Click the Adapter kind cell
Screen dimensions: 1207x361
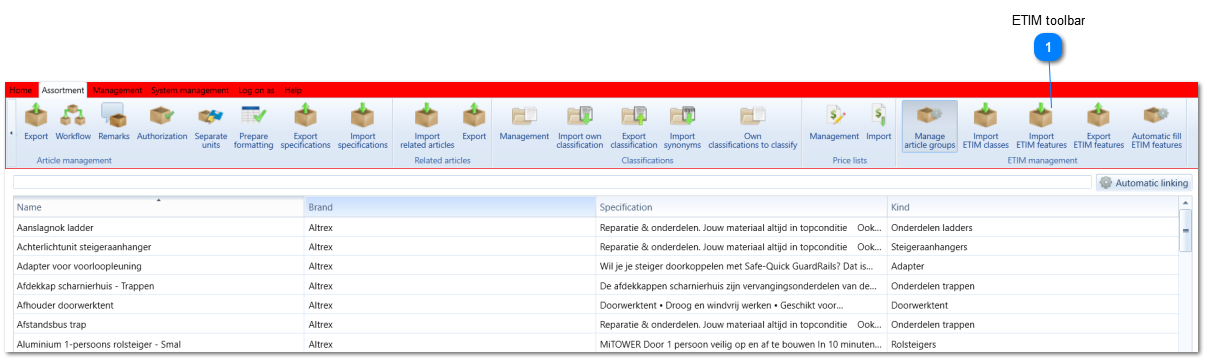[x=1032, y=266]
